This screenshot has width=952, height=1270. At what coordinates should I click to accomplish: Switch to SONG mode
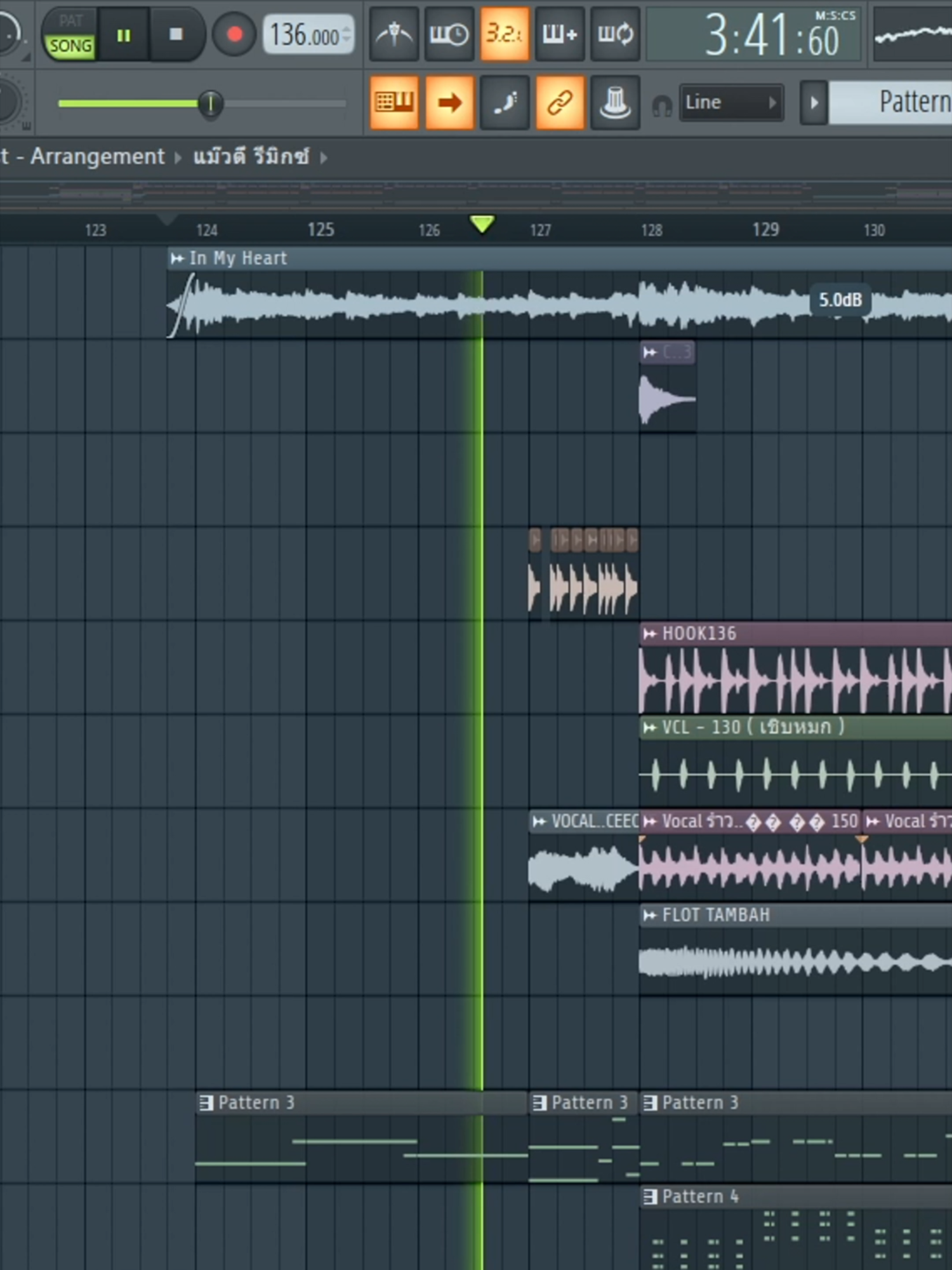click(70, 46)
